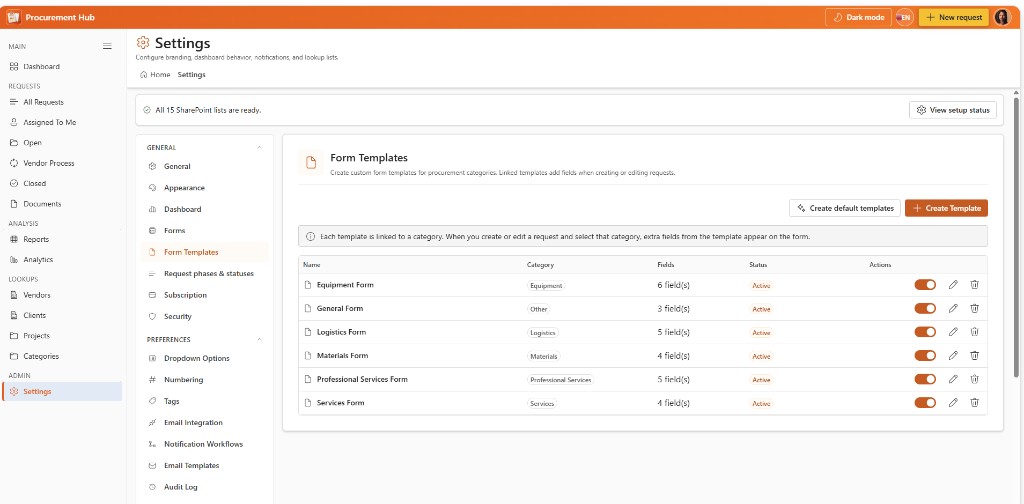Open Dashboard in the main sidebar
Screen dimensions: 1024x504
click(61, 67)
